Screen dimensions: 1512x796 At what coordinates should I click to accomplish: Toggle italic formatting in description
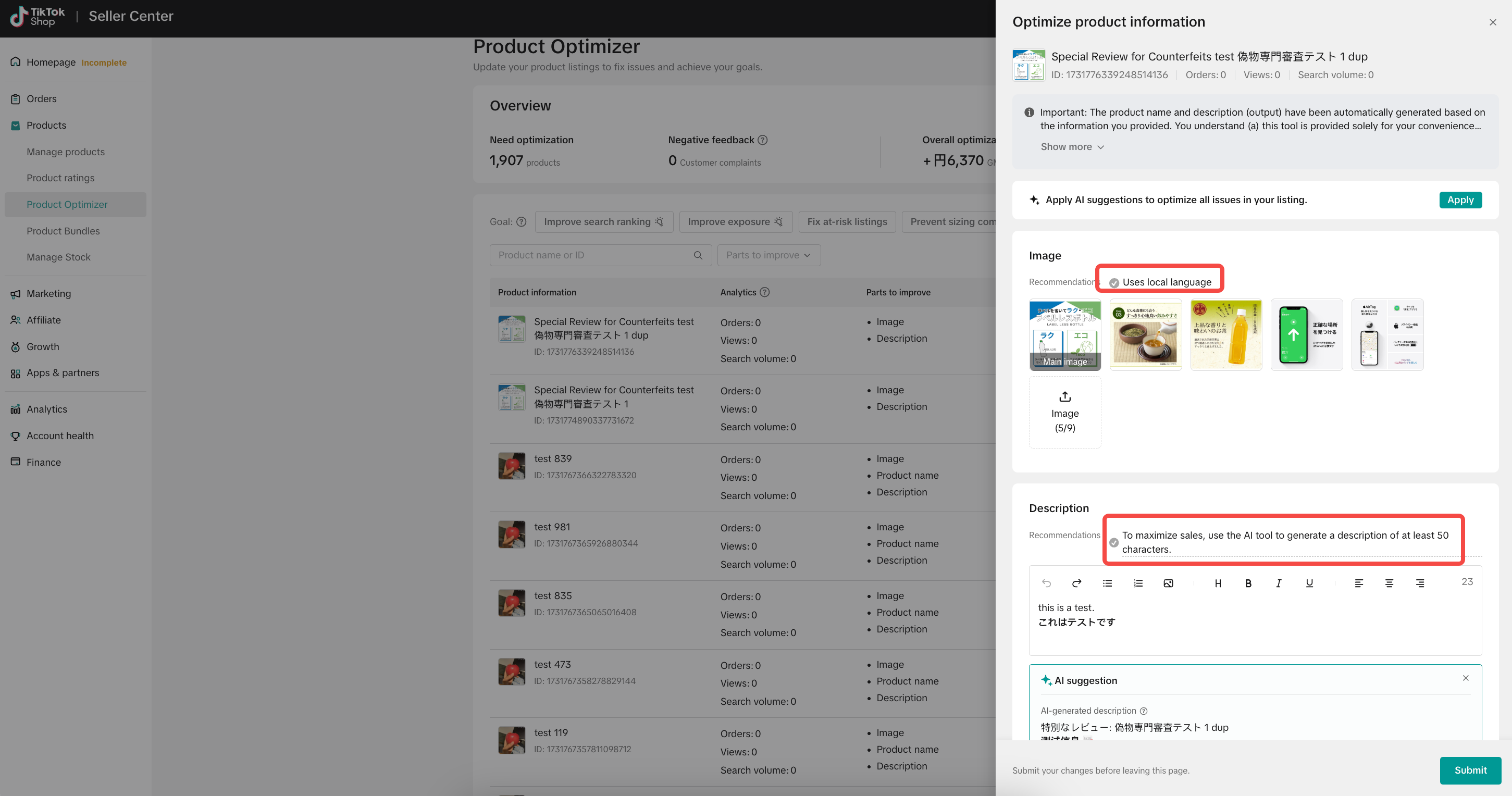coord(1279,583)
